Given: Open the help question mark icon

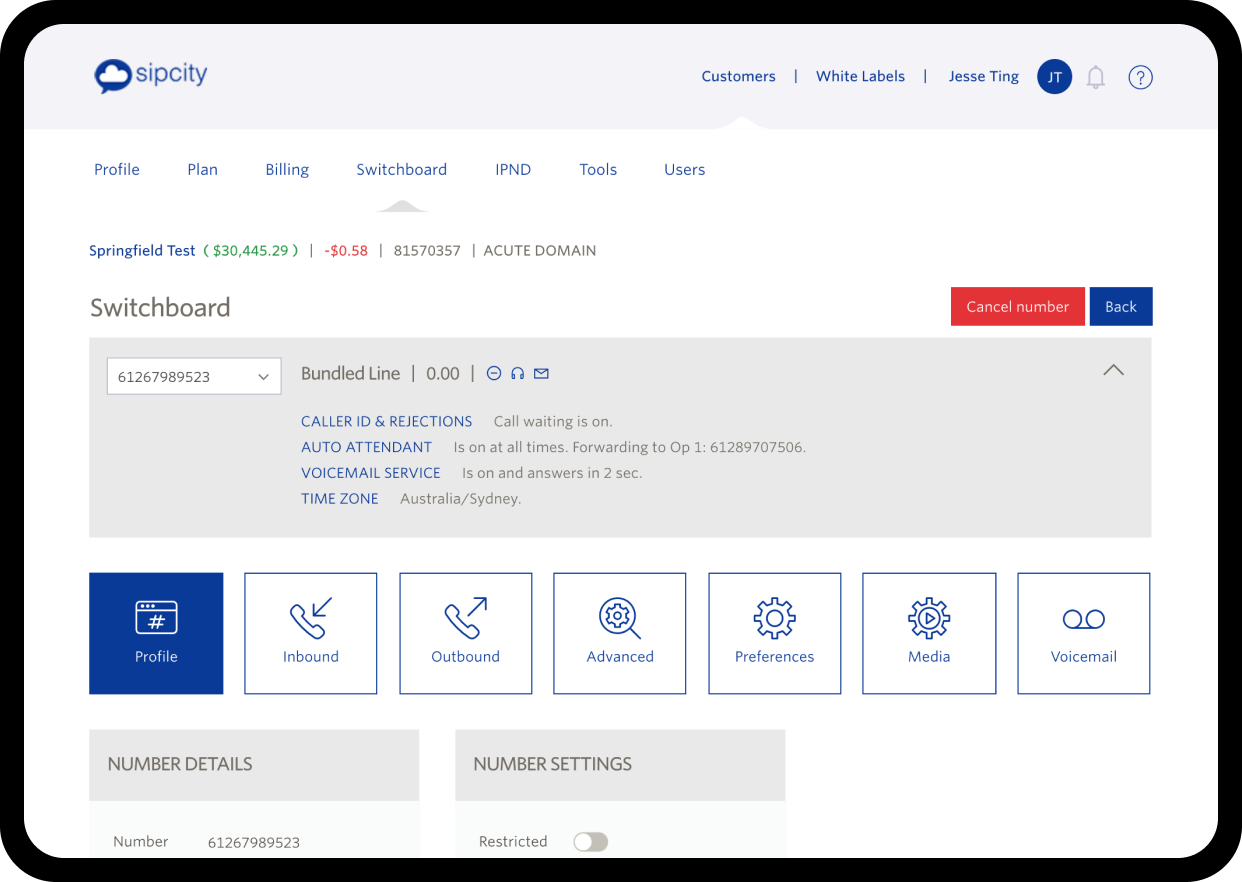Looking at the screenshot, I should (1140, 77).
